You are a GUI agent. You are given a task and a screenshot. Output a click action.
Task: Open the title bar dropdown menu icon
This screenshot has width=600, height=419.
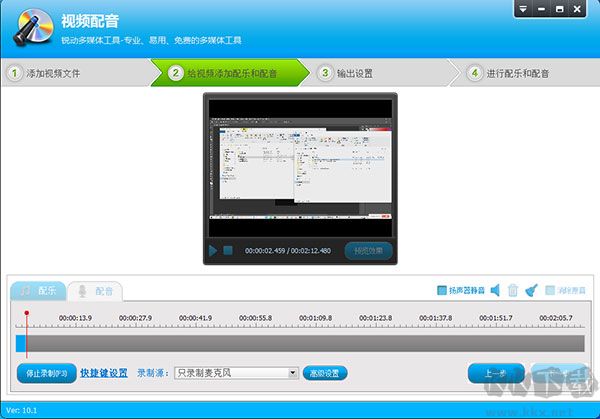[524, 9]
